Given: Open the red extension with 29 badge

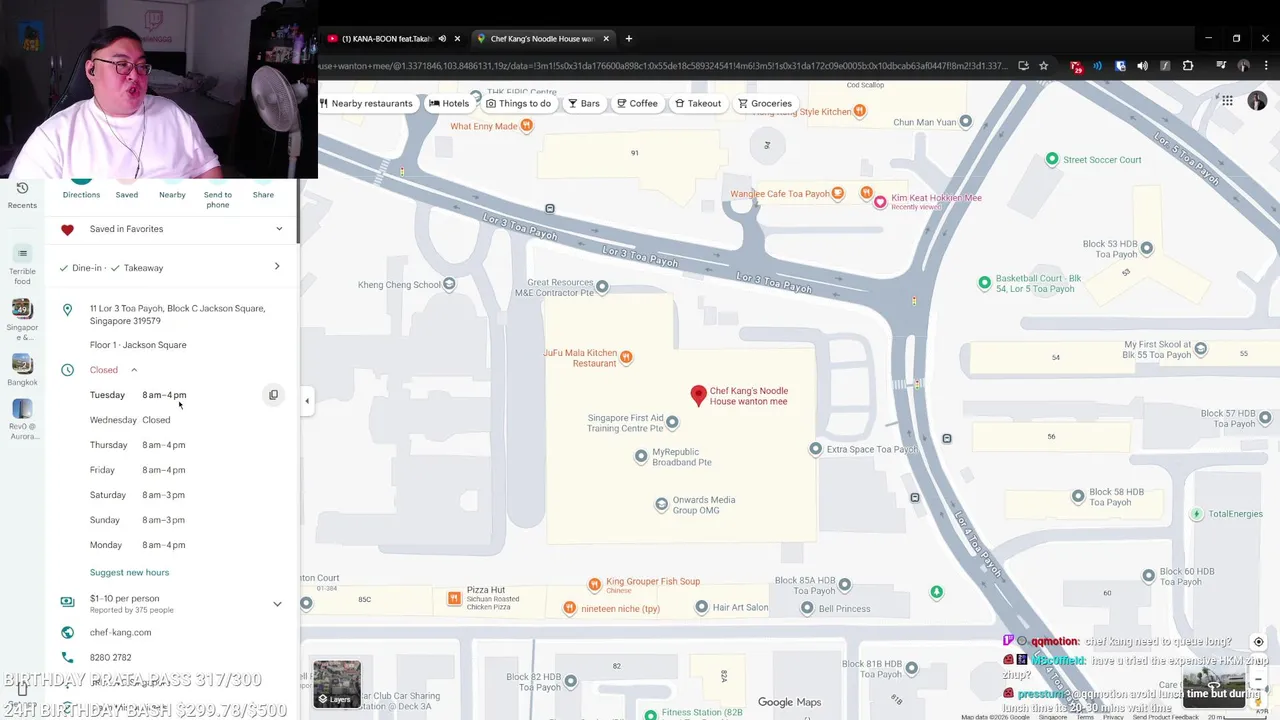Looking at the screenshot, I should 1076,66.
